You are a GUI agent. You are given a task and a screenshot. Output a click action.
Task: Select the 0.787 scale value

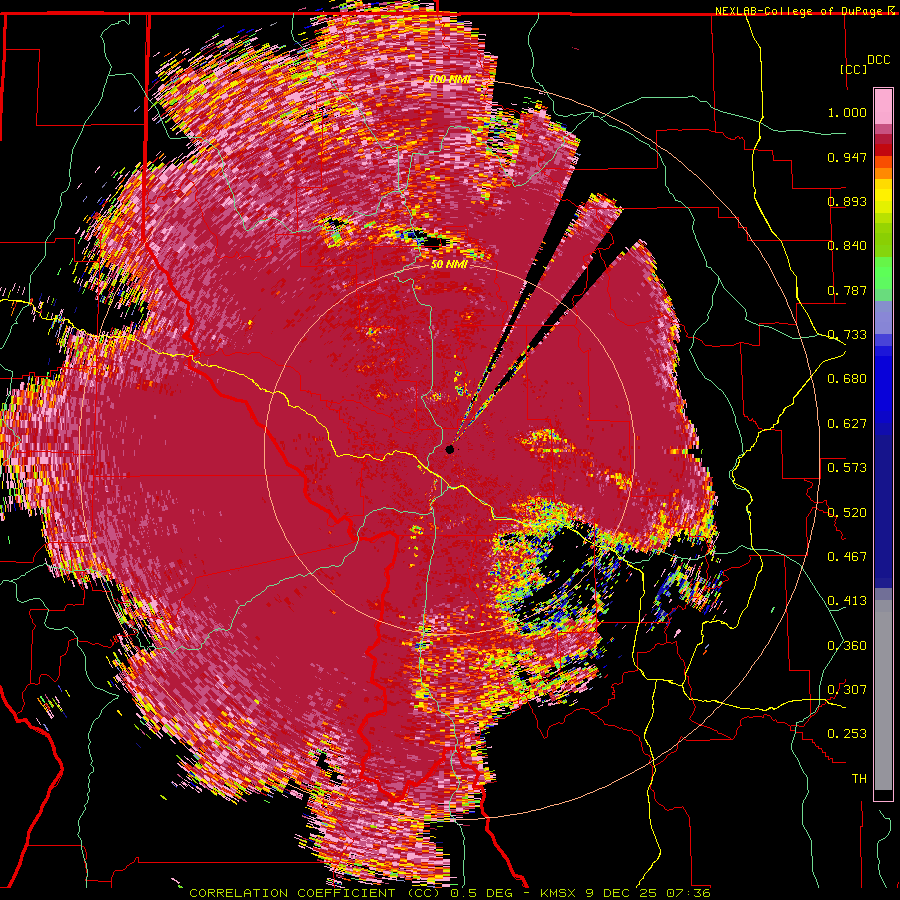tap(847, 290)
